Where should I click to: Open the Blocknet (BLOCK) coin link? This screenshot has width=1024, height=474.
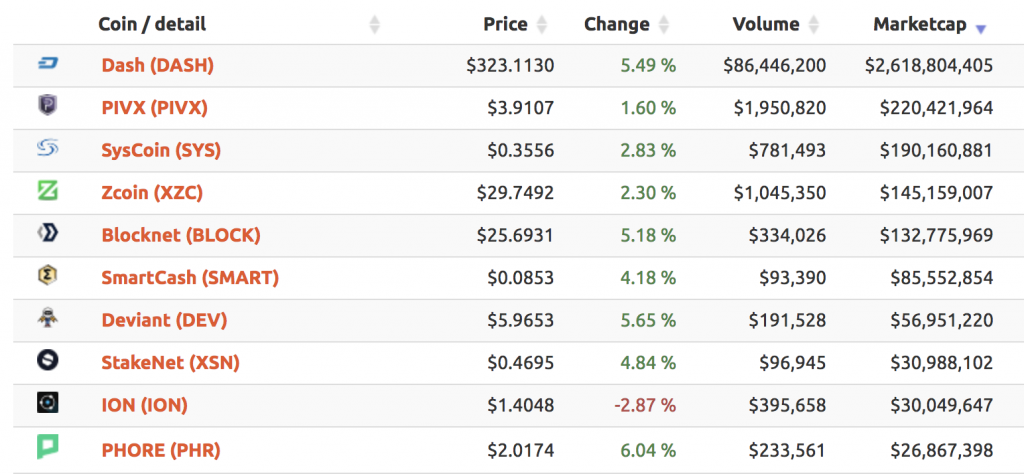(181, 235)
